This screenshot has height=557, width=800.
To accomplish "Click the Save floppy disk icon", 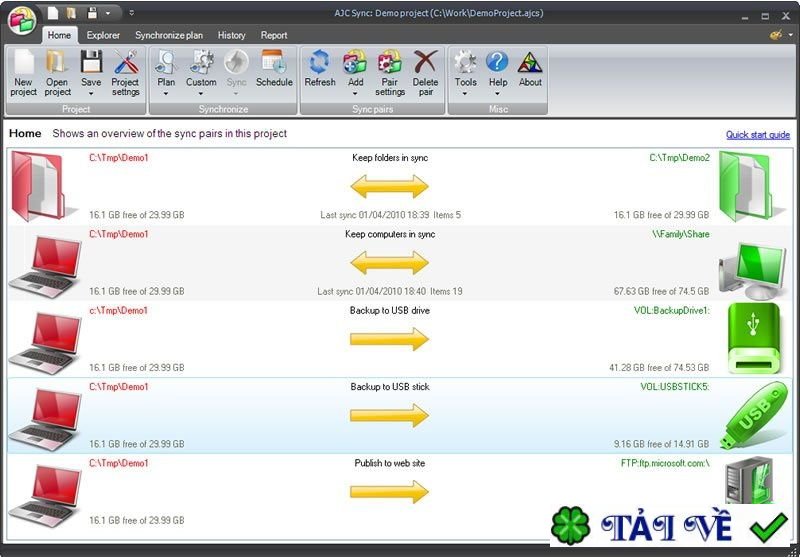I will (x=91, y=62).
